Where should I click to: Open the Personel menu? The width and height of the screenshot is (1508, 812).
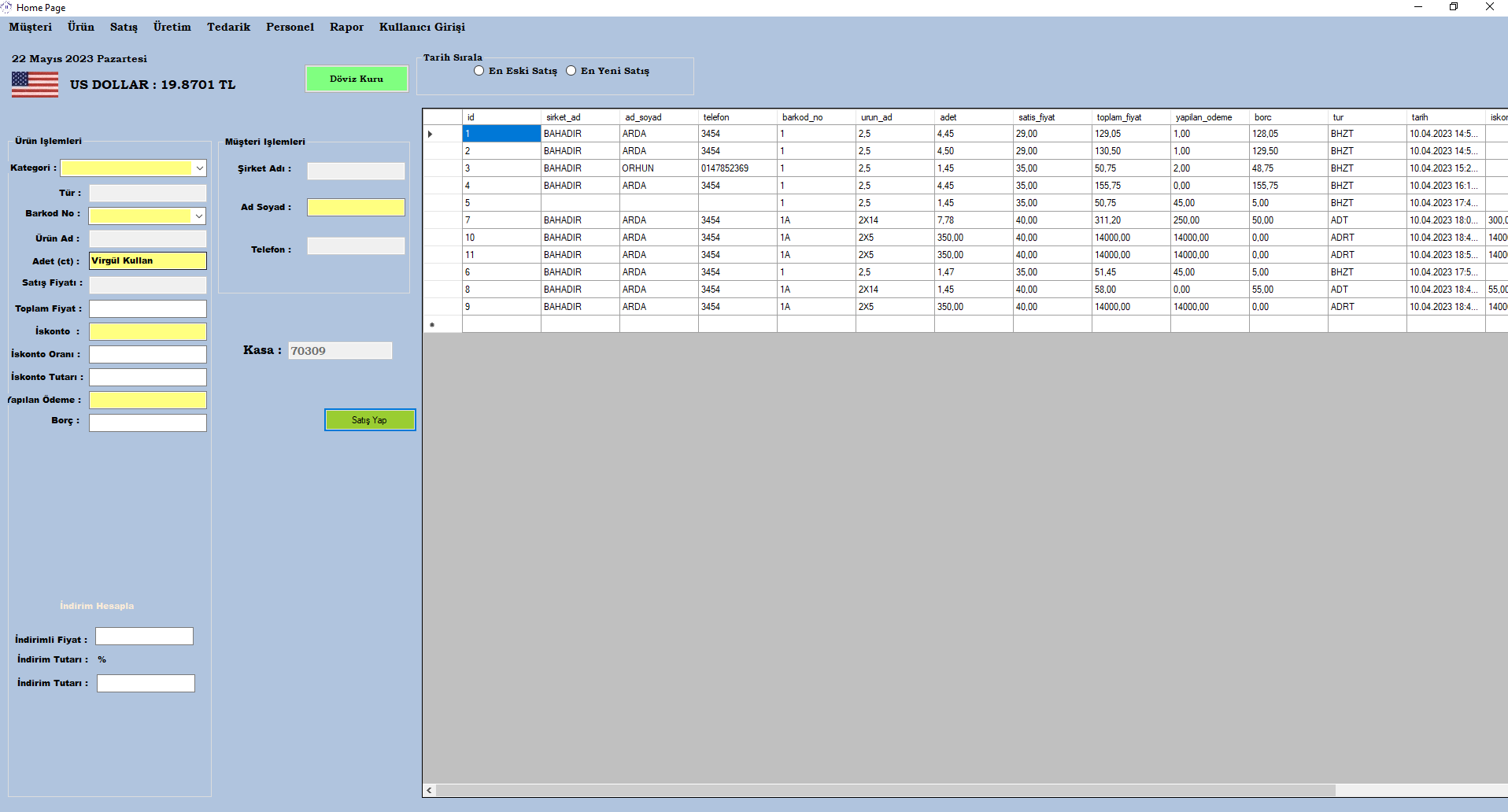tap(290, 27)
